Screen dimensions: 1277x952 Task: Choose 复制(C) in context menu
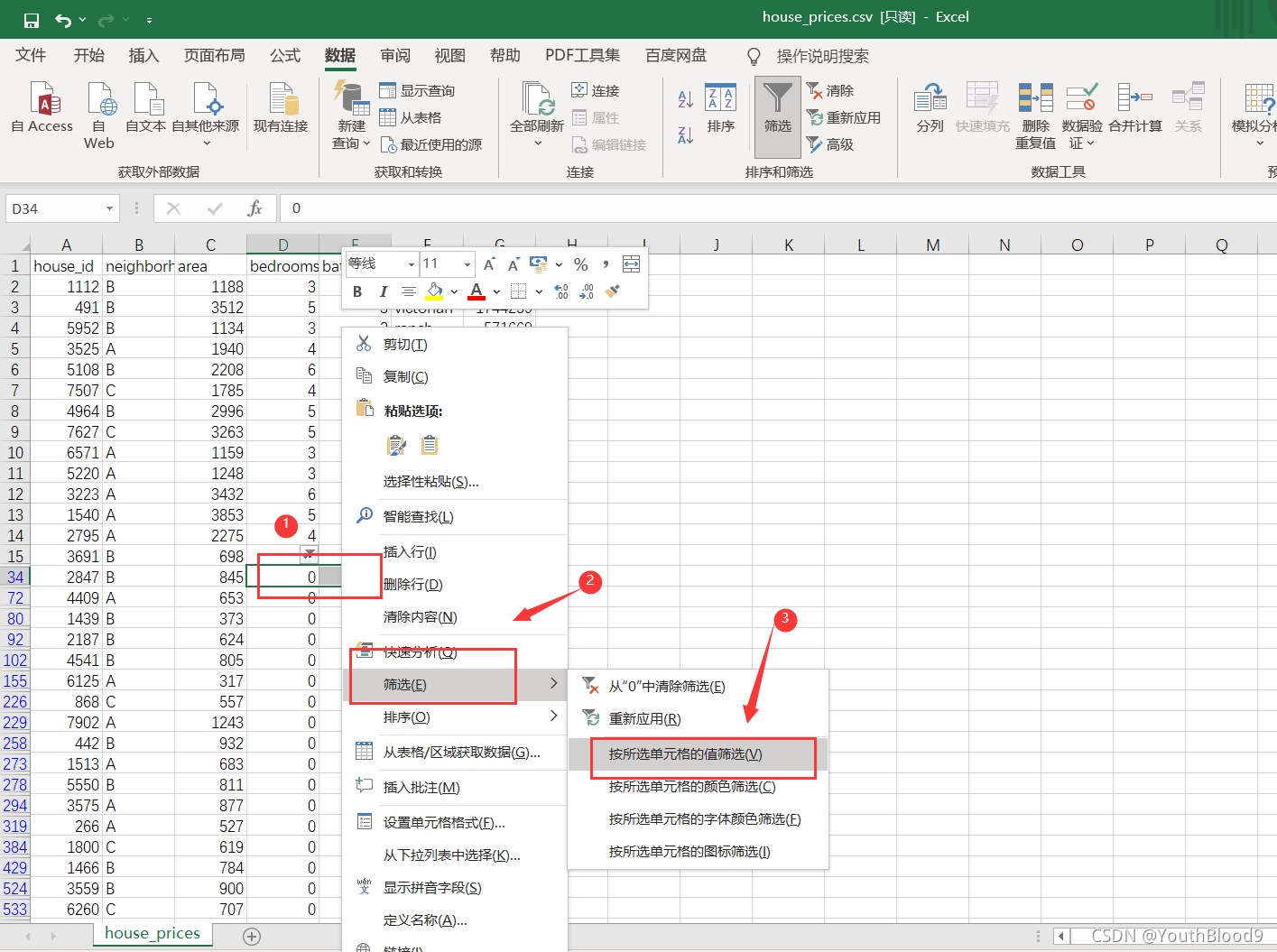(455, 377)
